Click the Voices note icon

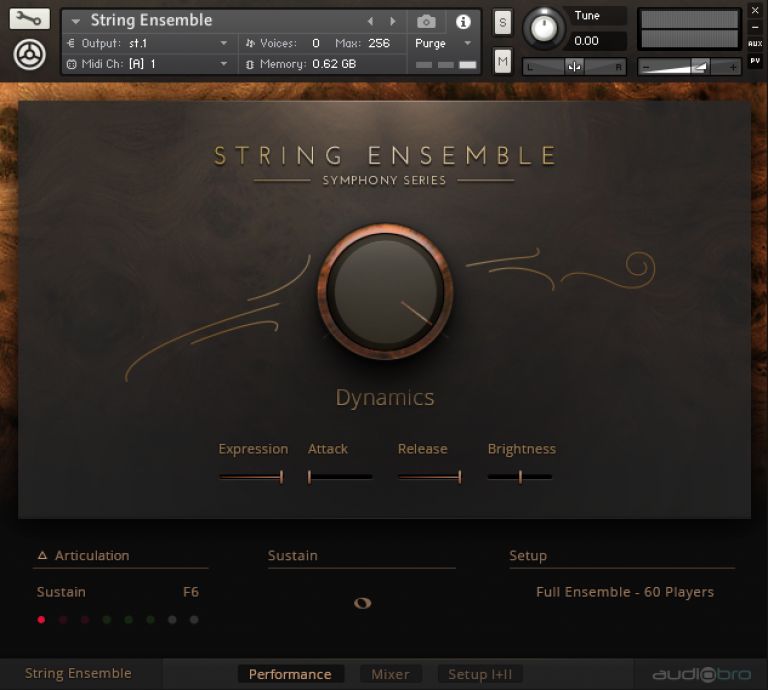[250, 43]
